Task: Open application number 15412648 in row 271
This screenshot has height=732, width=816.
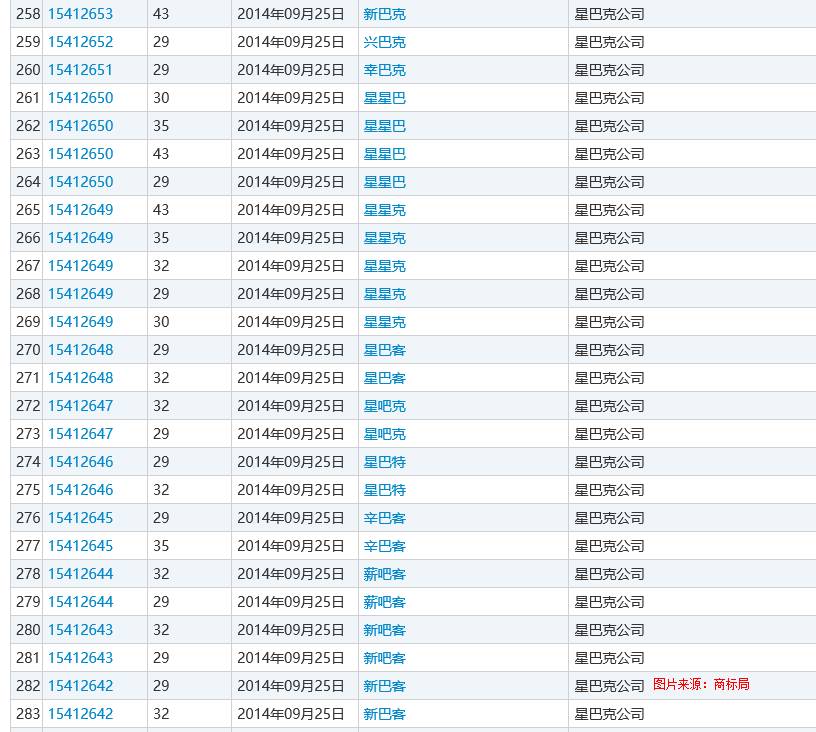Action: [x=80, y=378]
